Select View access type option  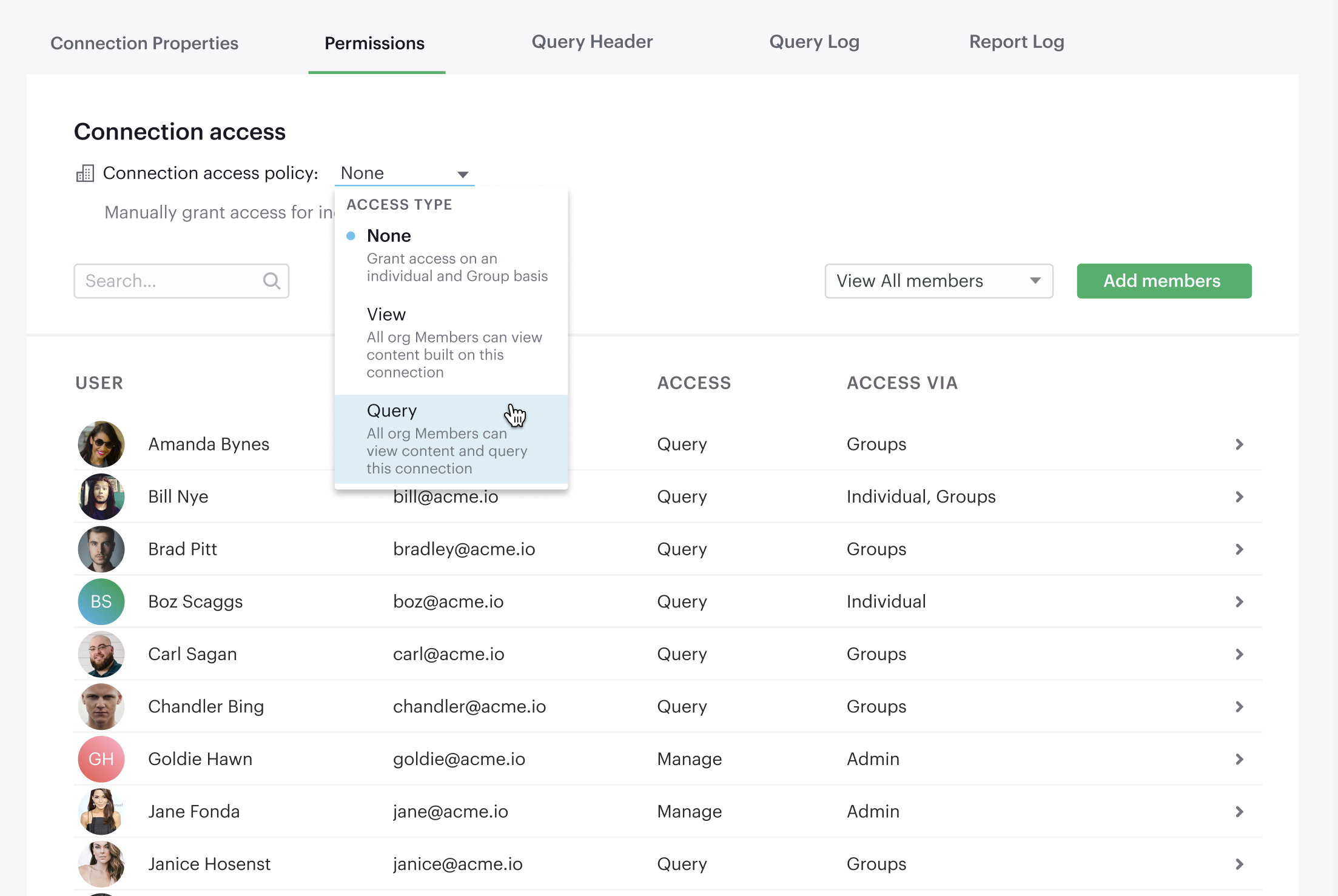coord(385,313)
